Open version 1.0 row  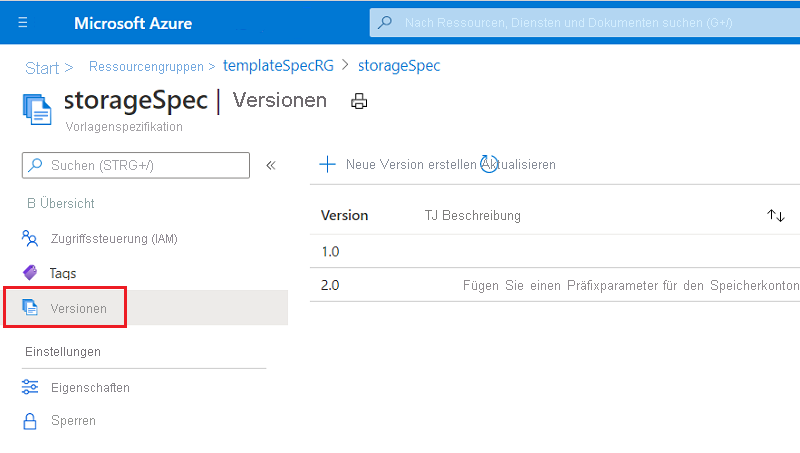pos(555,251)
